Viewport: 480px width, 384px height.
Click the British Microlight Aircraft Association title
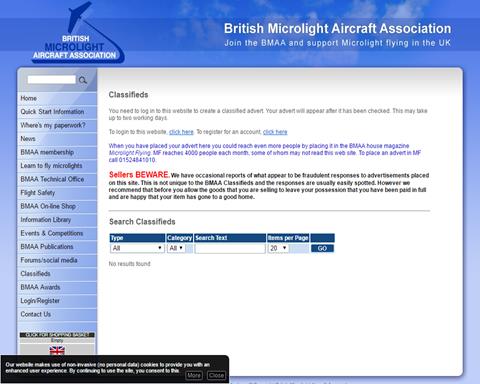[x=337, y=29]
